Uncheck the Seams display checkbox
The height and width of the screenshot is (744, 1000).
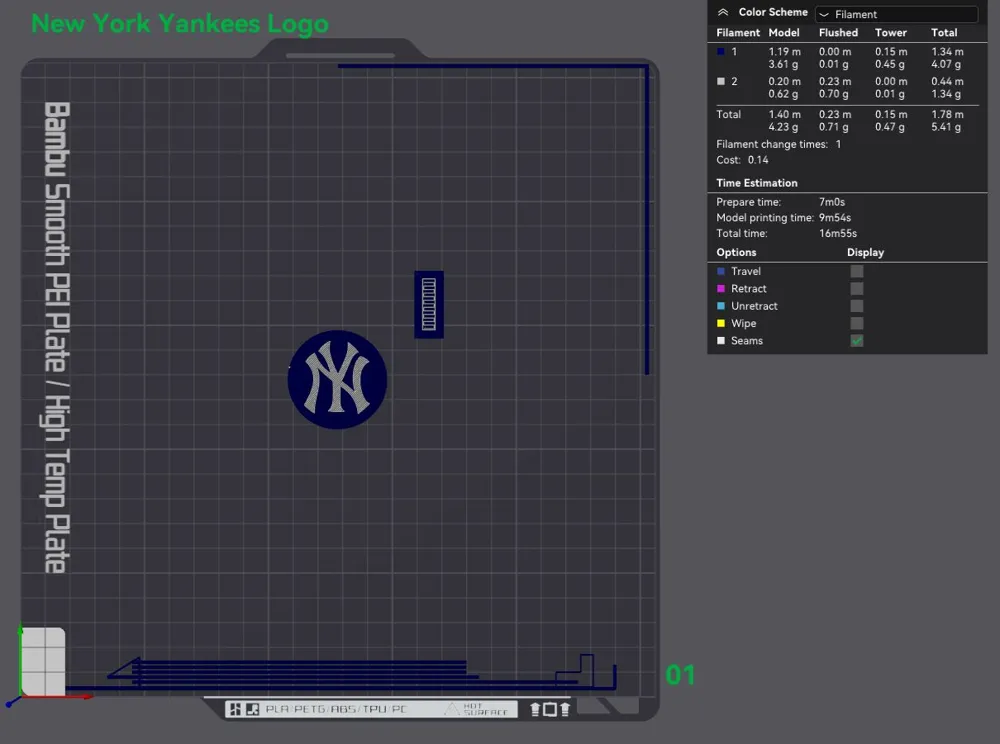(x=857, y=340)
